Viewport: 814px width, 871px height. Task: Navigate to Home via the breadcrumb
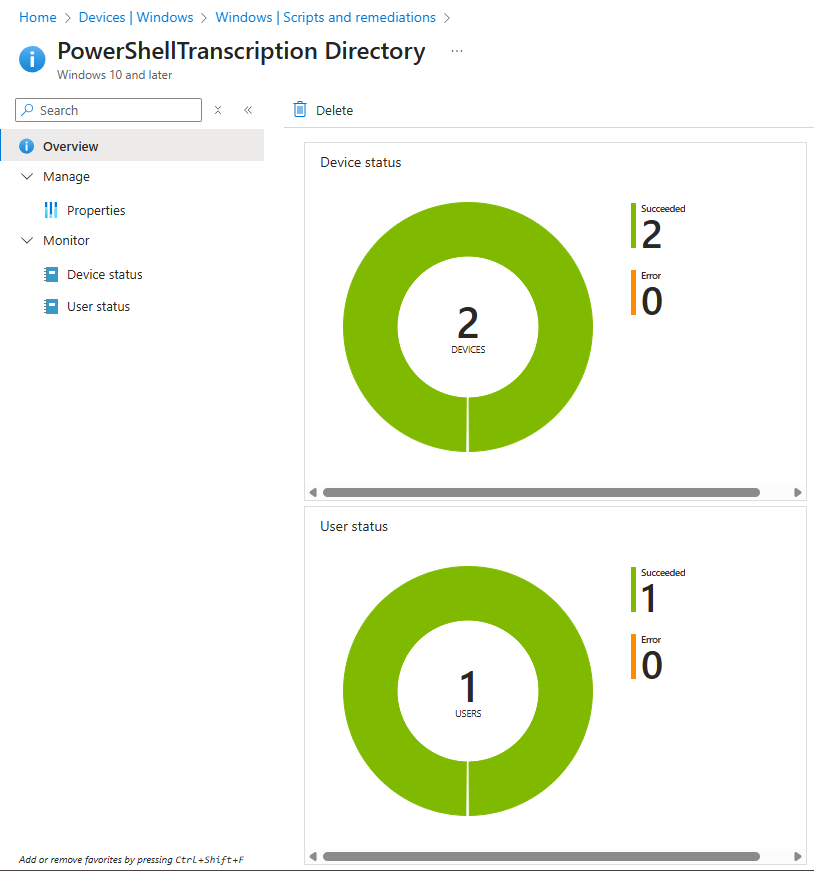tap(37, 17)
